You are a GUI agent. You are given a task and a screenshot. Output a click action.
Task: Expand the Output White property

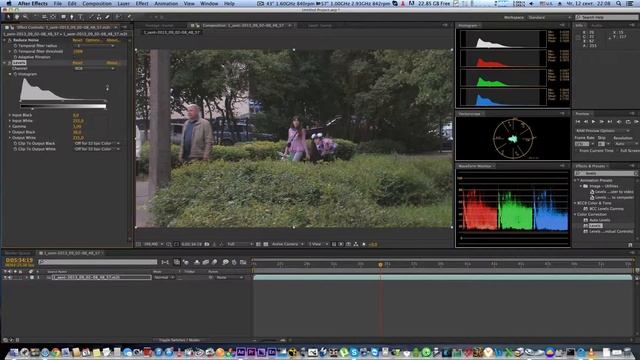point(10,138)
